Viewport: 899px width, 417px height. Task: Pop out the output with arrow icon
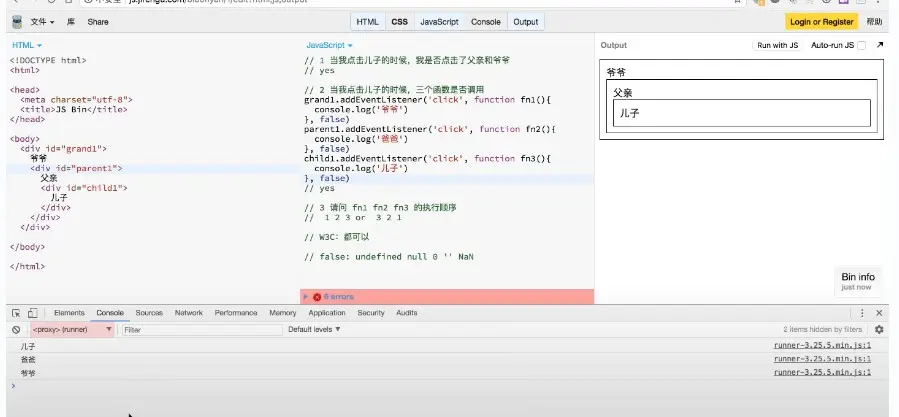(x=880, y=45)
